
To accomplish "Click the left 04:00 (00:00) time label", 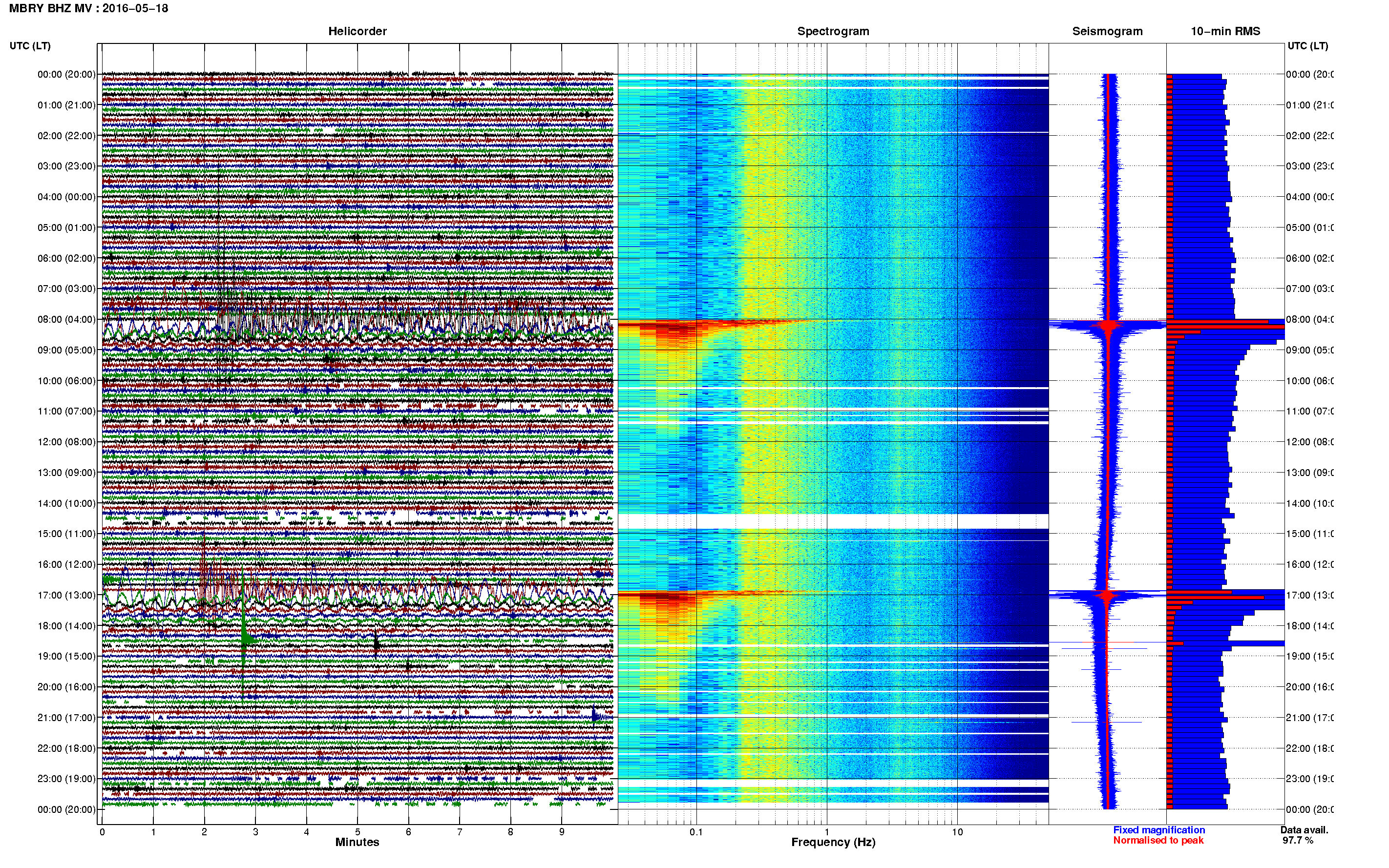I will (66, 197).
